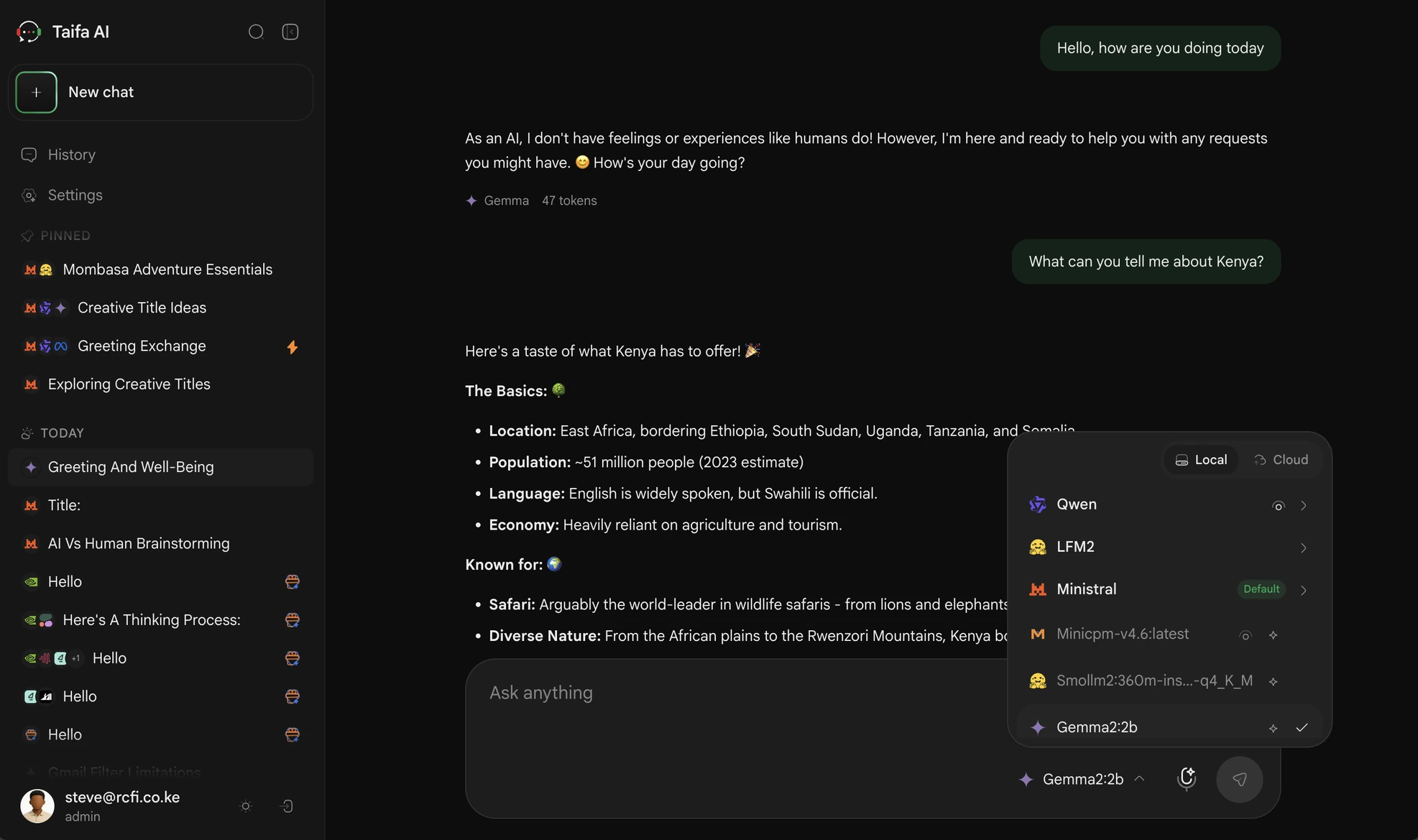Screen dimensions: 1418x840
Task: Click sparkle icon on Minicpm-v4.6:latest row
Action: [1273, 635]
